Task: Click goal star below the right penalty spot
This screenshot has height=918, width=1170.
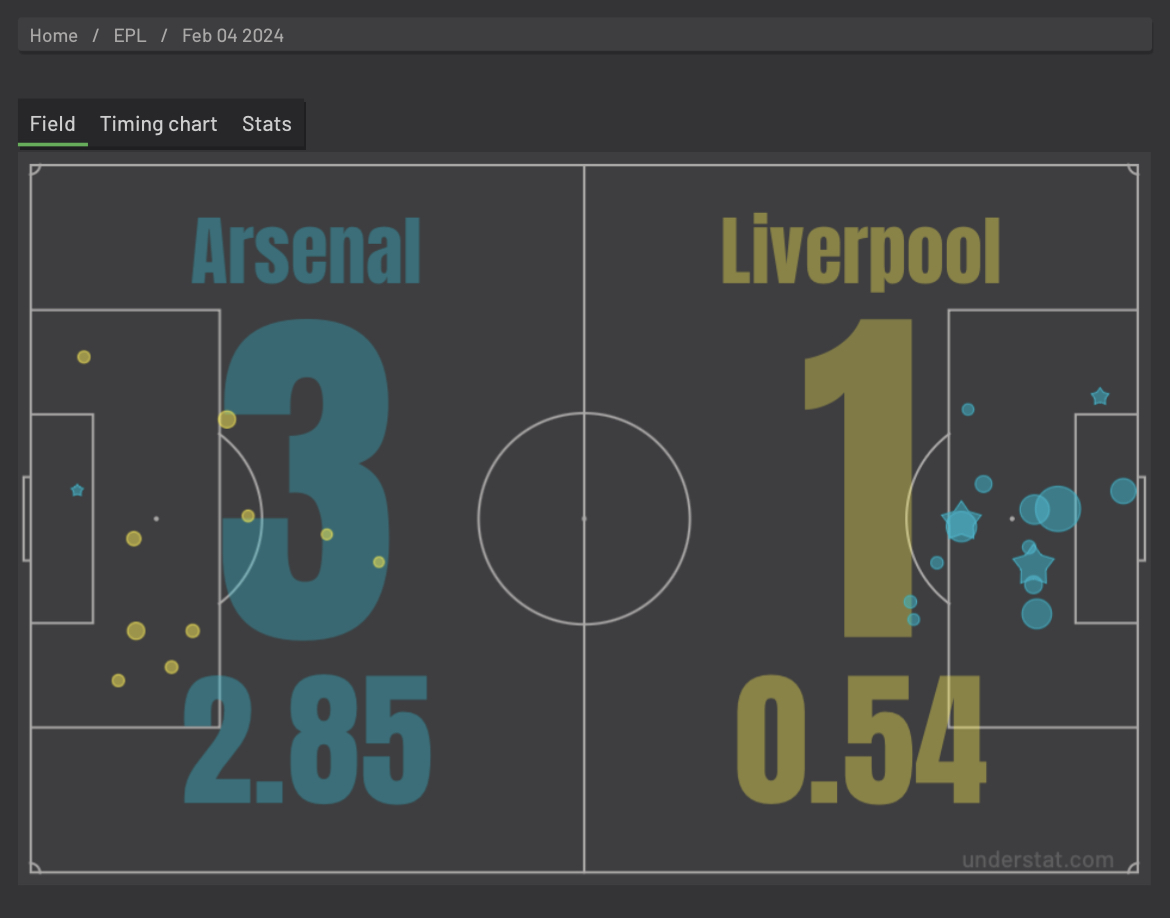Action: (1033, 565)
